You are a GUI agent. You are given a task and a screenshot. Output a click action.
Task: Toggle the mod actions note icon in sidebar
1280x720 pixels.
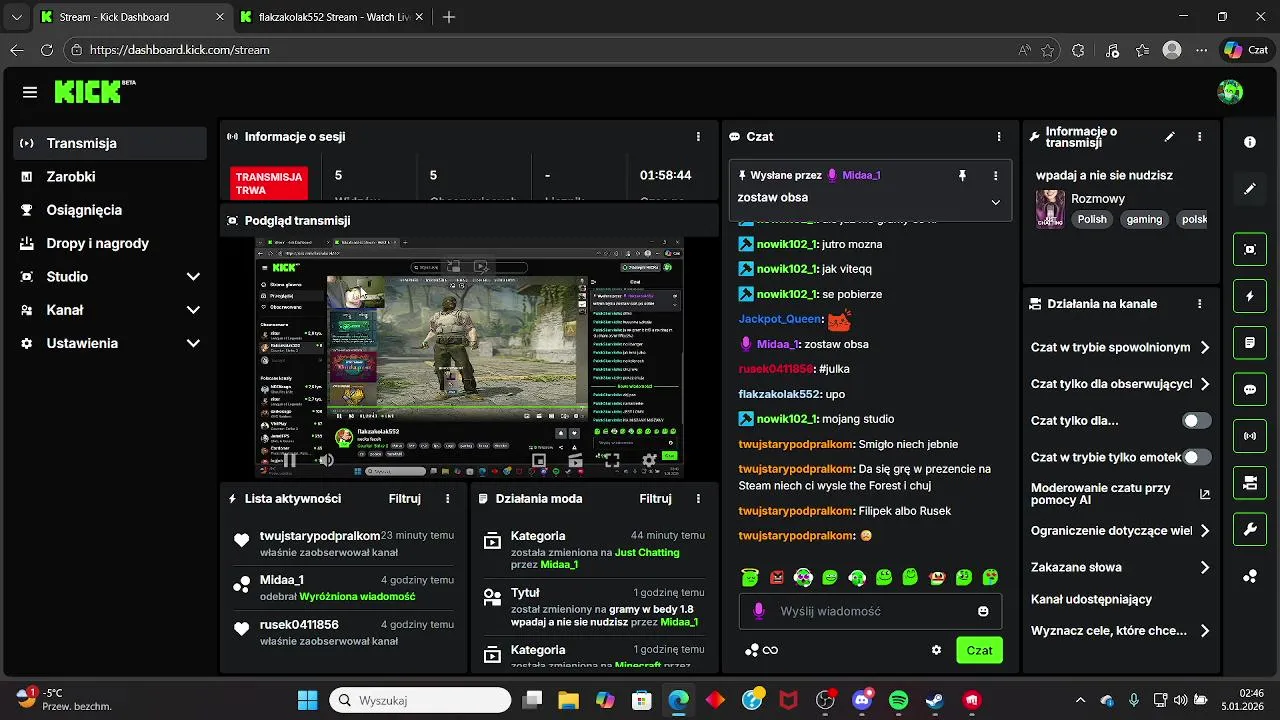1250,343
